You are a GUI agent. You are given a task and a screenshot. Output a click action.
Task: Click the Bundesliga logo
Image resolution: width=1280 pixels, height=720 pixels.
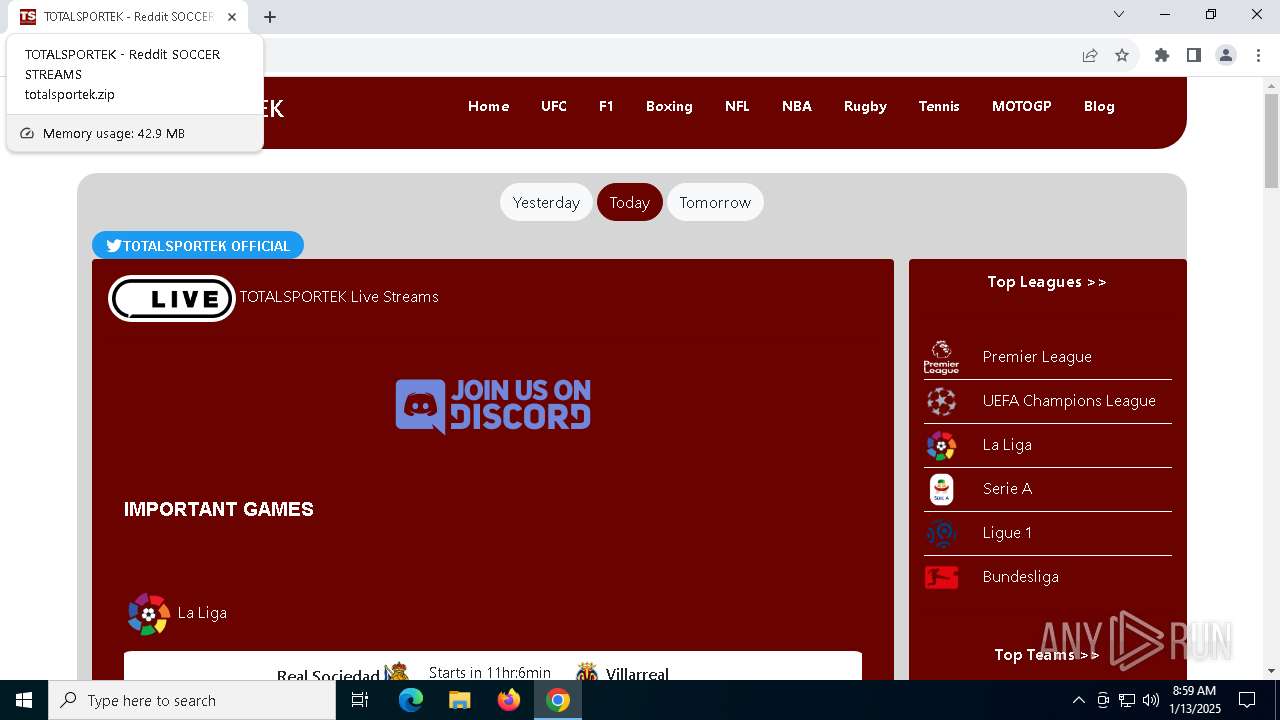pyautogui.click(x=941, y=577)
